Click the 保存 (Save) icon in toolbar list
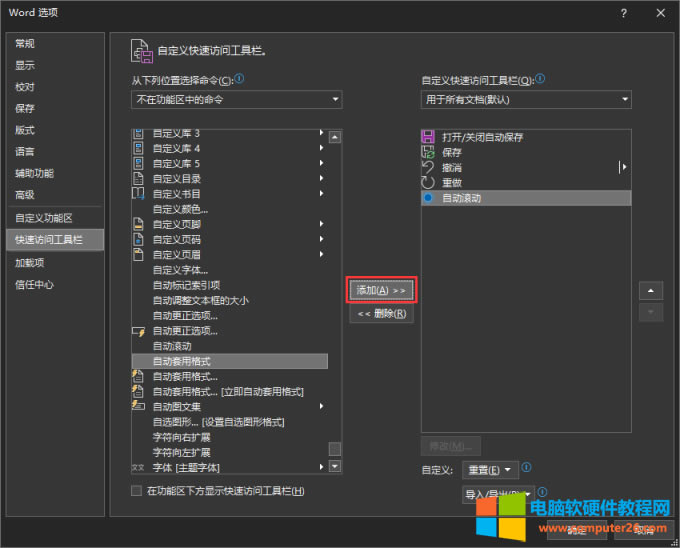The height and width of the screenshot is (548, 680). pos(428,152)
